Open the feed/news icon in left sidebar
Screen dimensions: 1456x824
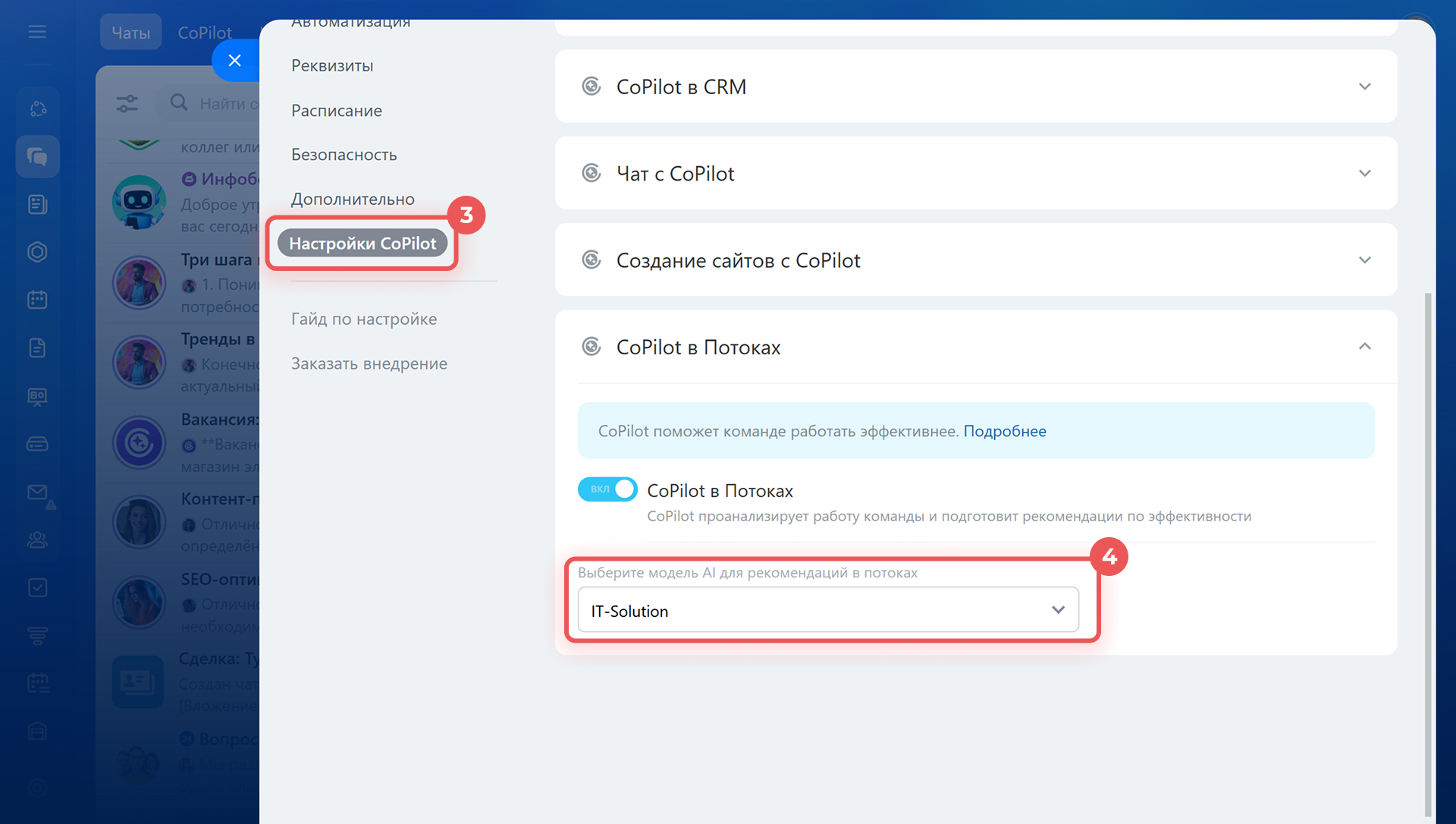[x=37, y=204]
